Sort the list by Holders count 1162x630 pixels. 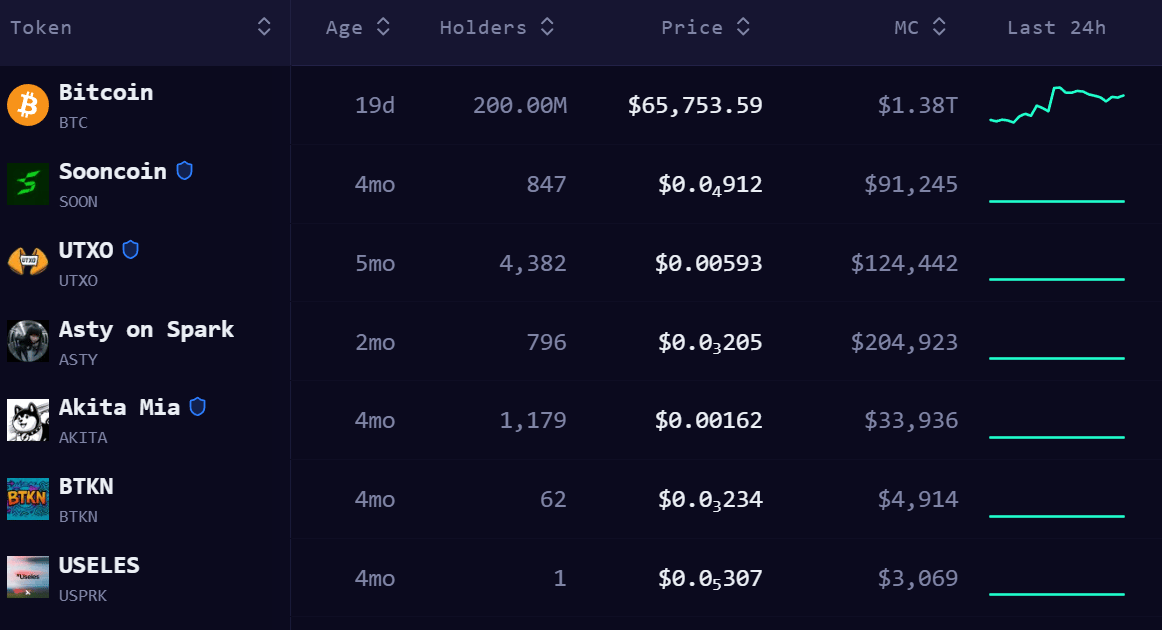point(547,27)
